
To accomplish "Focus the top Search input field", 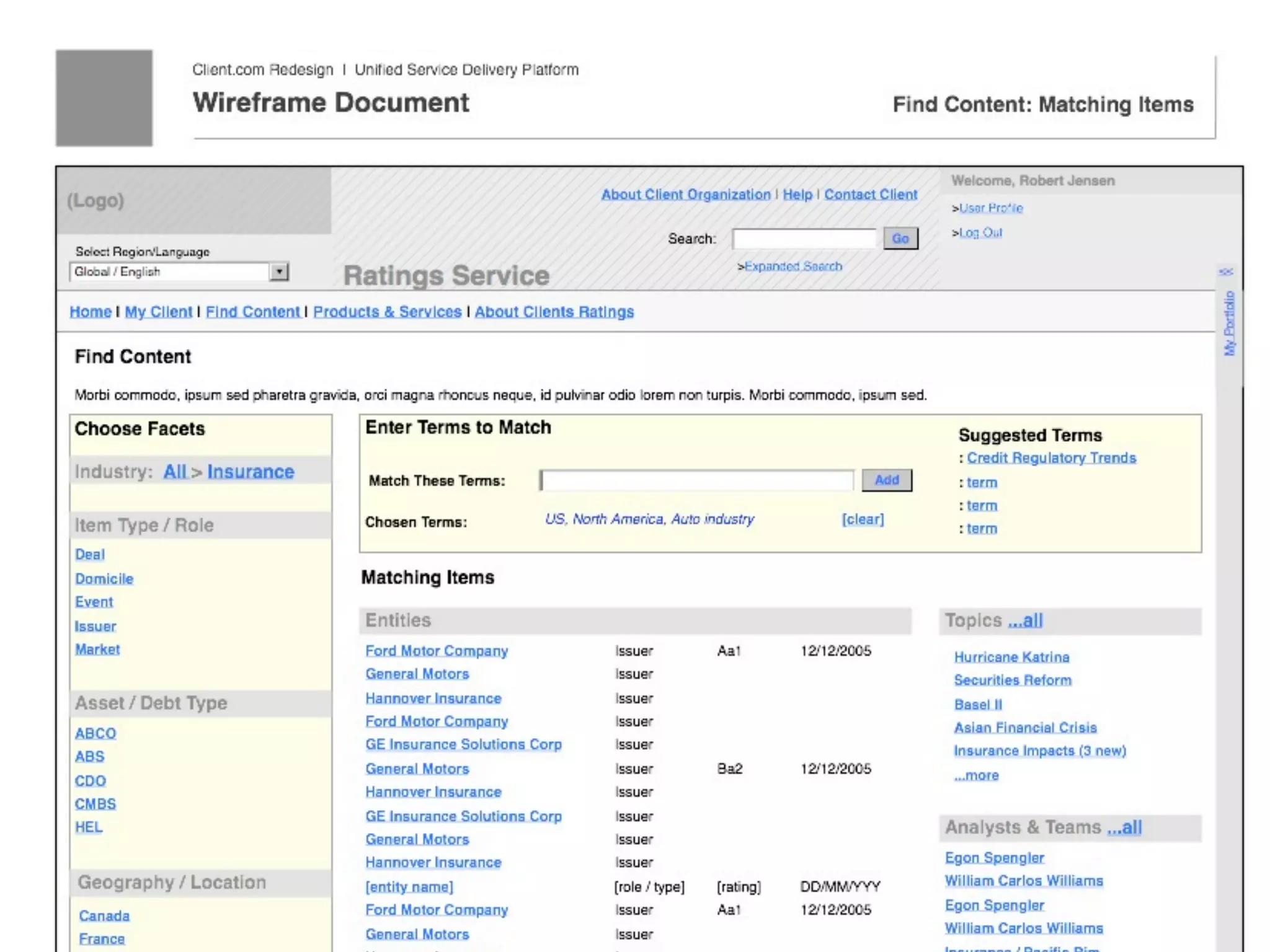I will tap(804, 239).
